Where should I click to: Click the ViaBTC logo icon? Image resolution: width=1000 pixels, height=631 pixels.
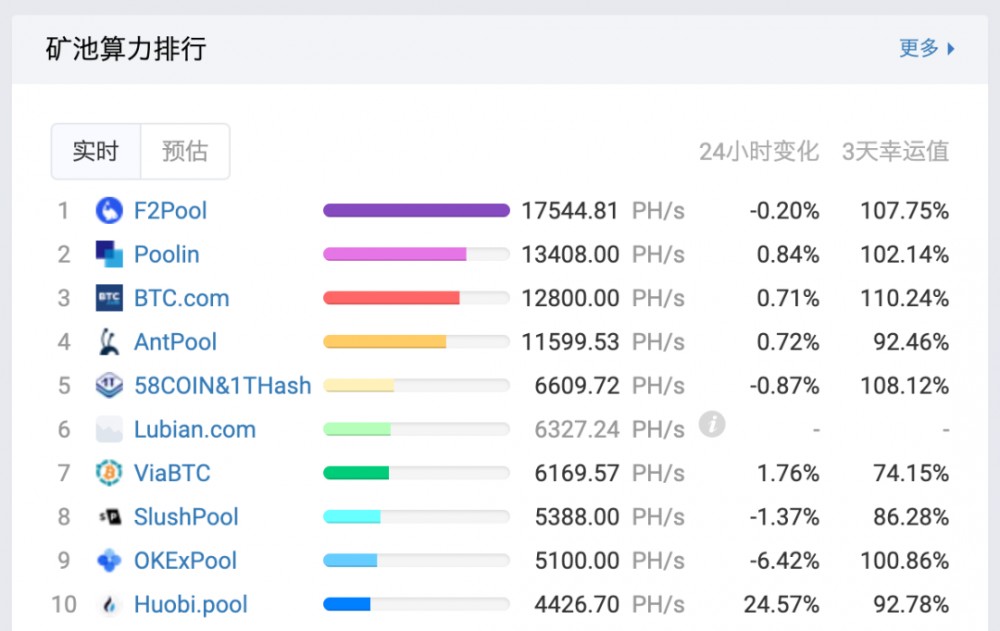pos(109,473)
